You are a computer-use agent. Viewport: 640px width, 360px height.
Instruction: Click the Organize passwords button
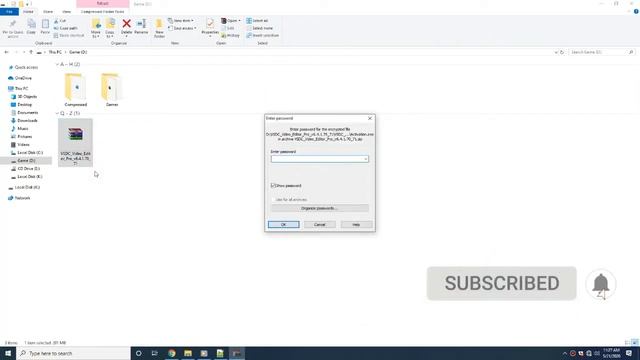(320, 209)
